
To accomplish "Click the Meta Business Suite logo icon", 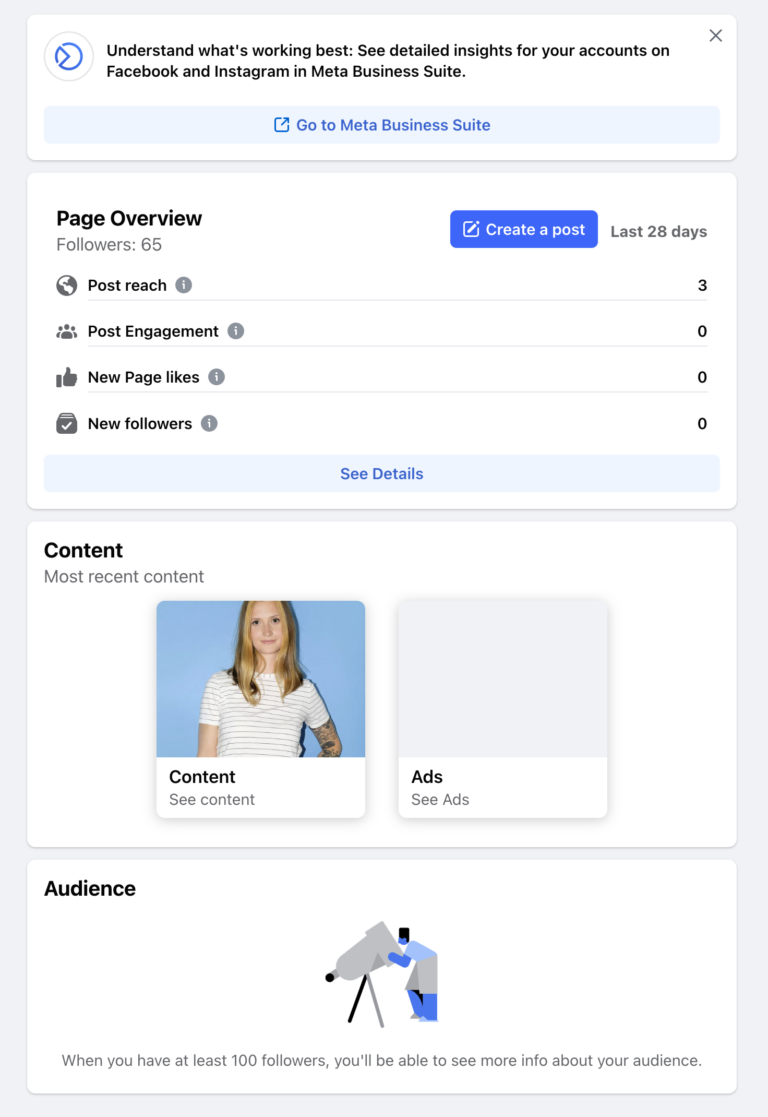I will (68, 56).
